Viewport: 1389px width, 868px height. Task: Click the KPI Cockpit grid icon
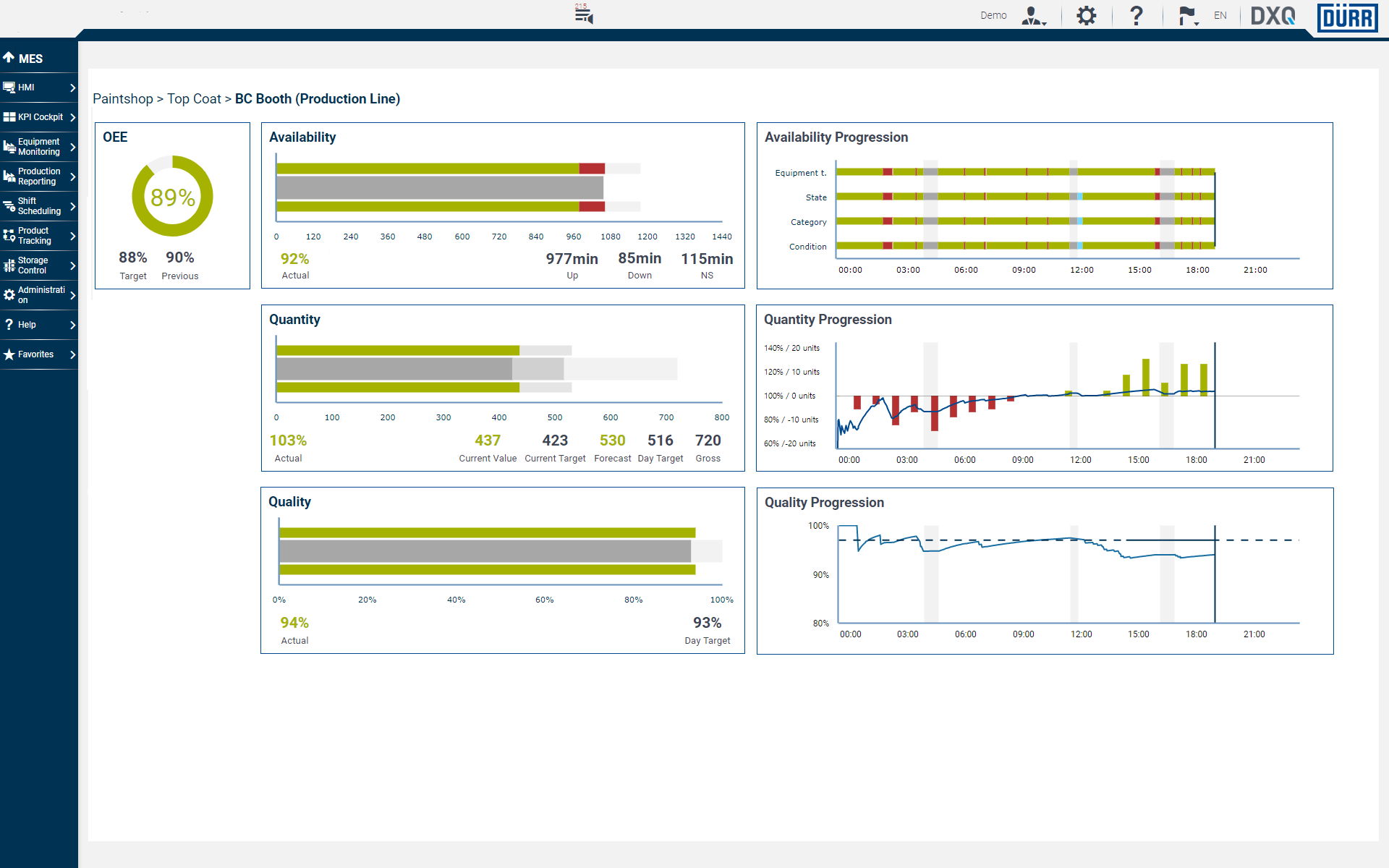click(9, 116)
